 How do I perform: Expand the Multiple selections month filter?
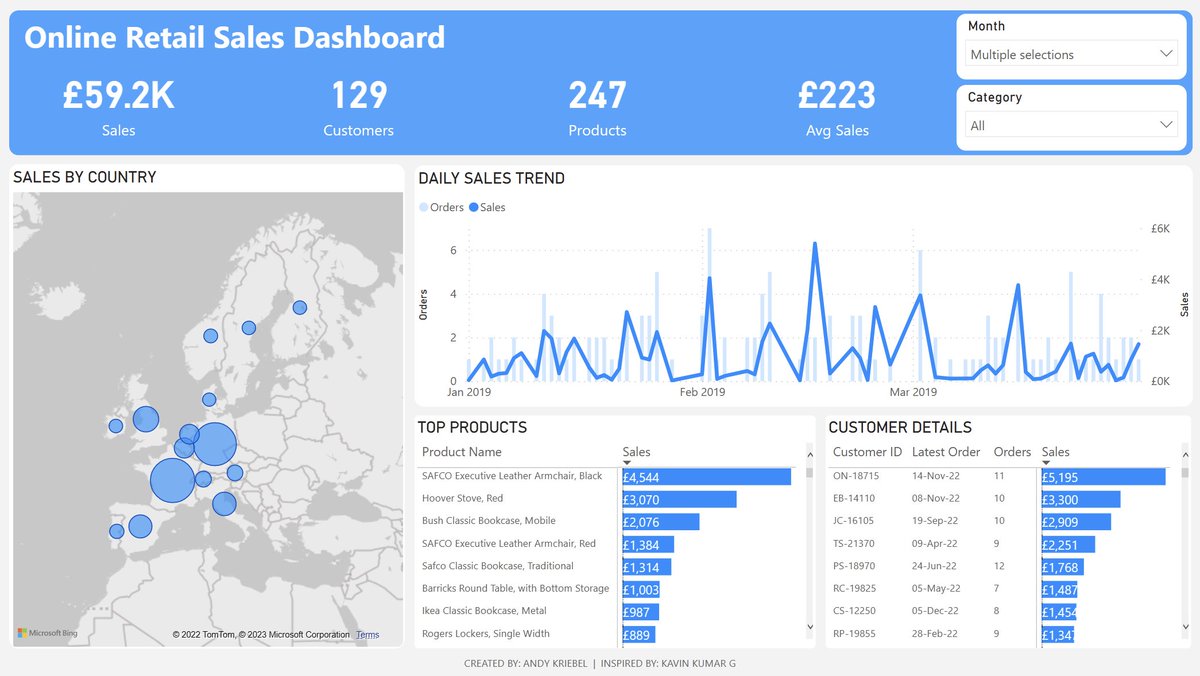pos(1070,53)
